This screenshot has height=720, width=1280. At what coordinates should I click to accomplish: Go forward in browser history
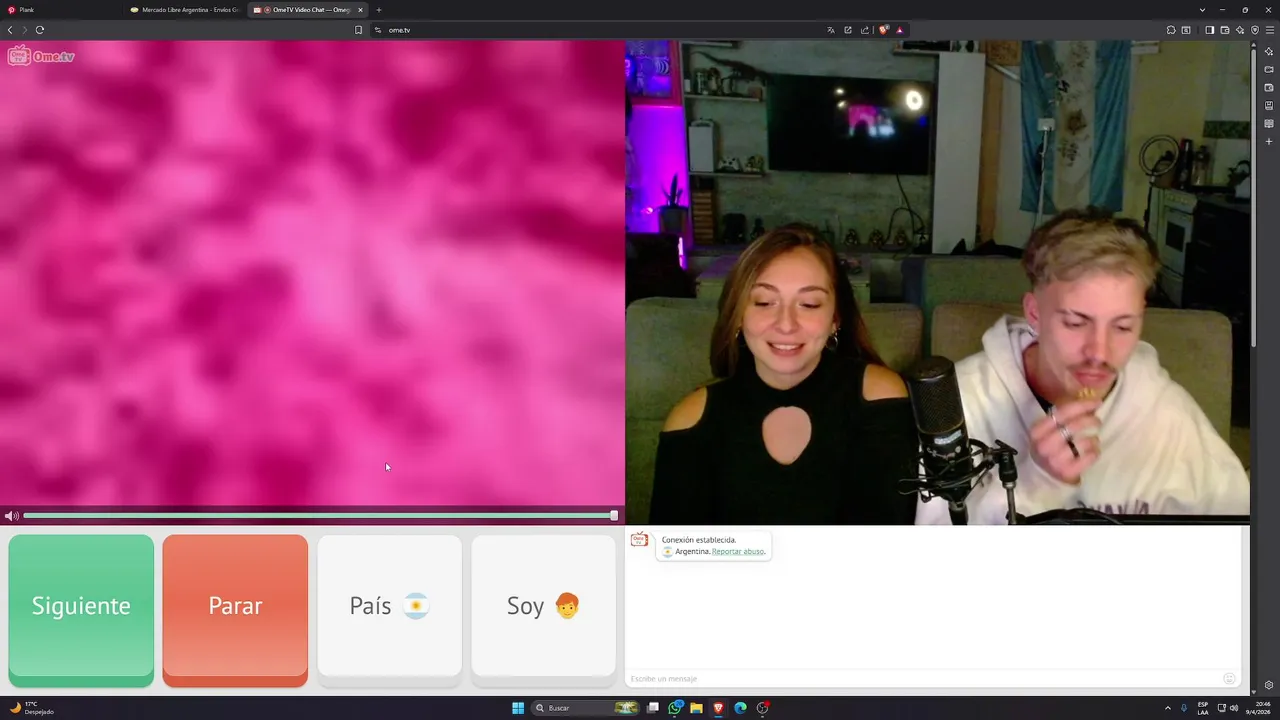(25, 30)
